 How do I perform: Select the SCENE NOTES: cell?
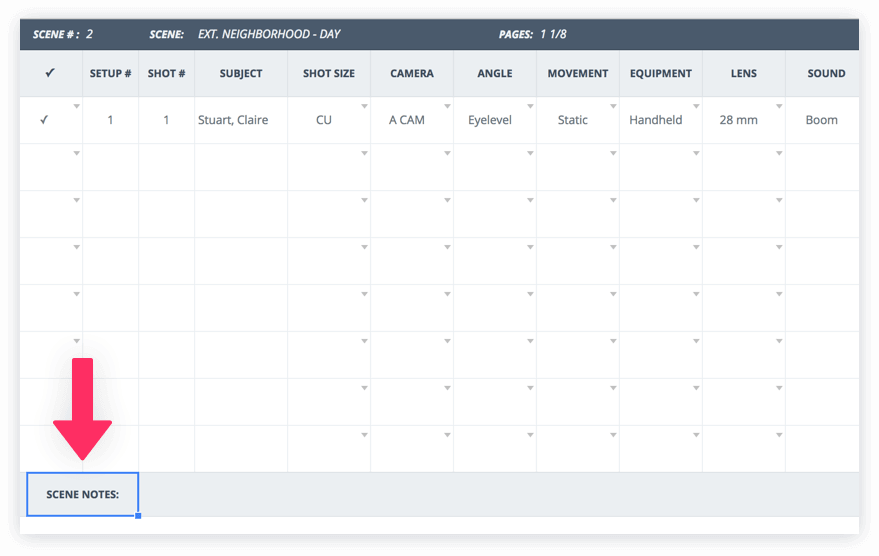[82, 494]
